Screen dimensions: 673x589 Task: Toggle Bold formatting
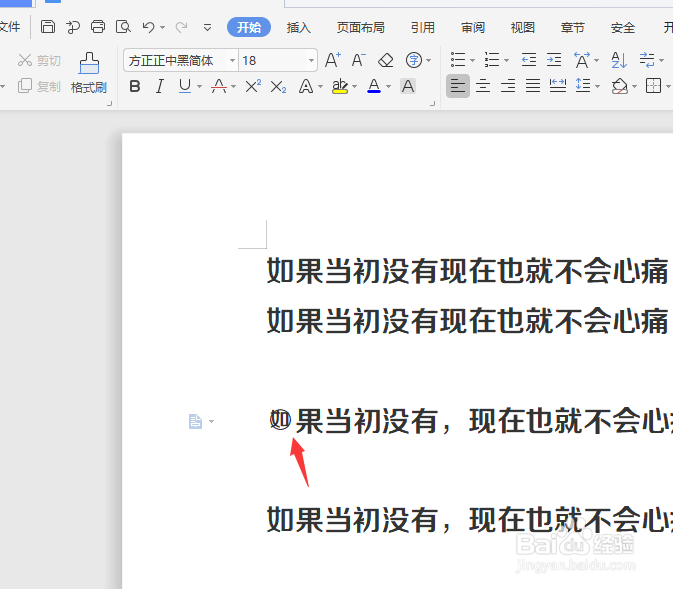click(135, 86)
